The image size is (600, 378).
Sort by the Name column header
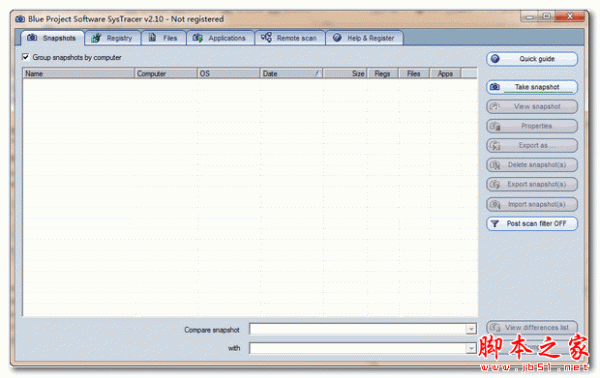click(x=78, y=73)
